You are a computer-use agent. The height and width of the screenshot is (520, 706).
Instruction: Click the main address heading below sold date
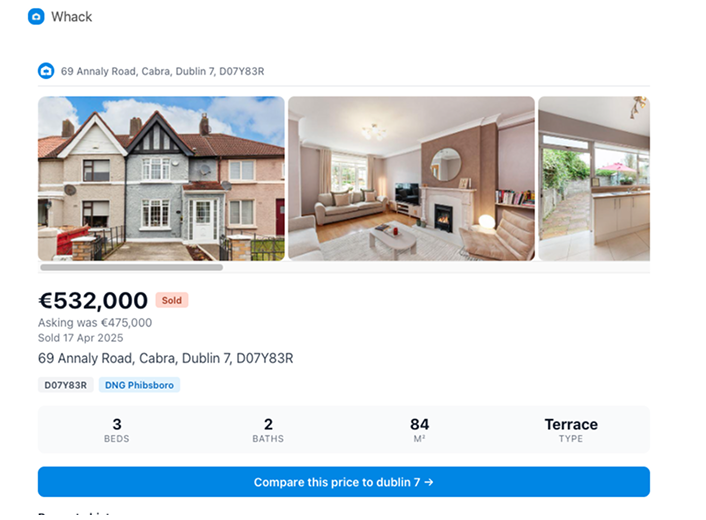166,358
